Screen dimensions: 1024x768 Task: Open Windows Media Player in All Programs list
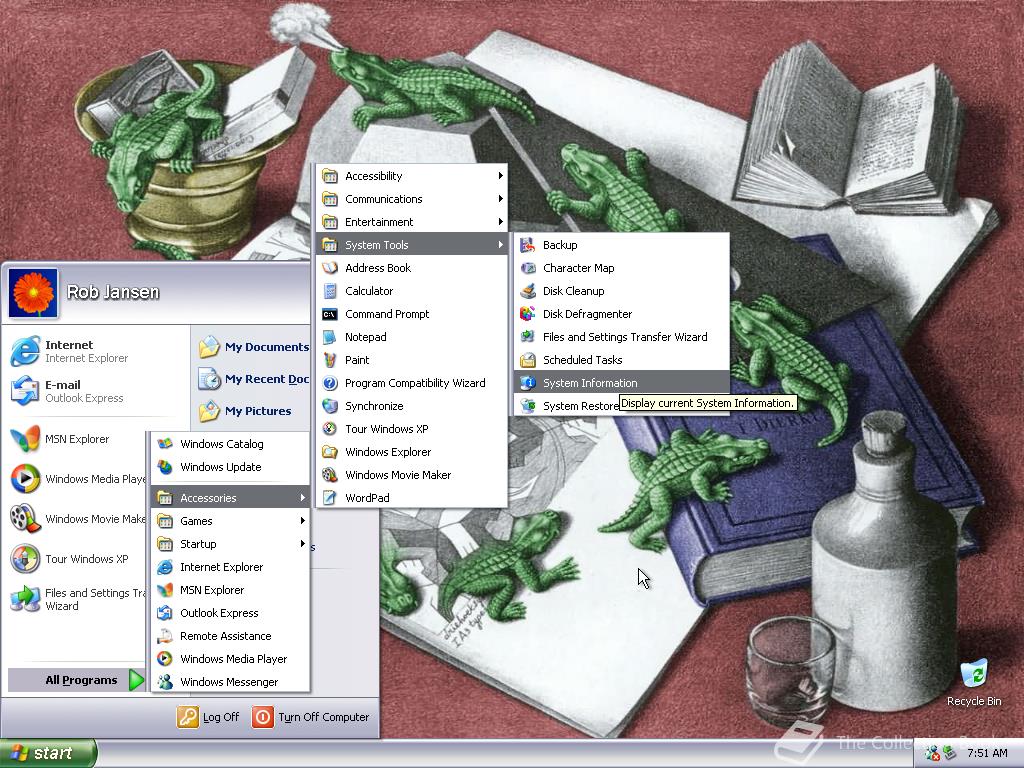tap(231, 659)
